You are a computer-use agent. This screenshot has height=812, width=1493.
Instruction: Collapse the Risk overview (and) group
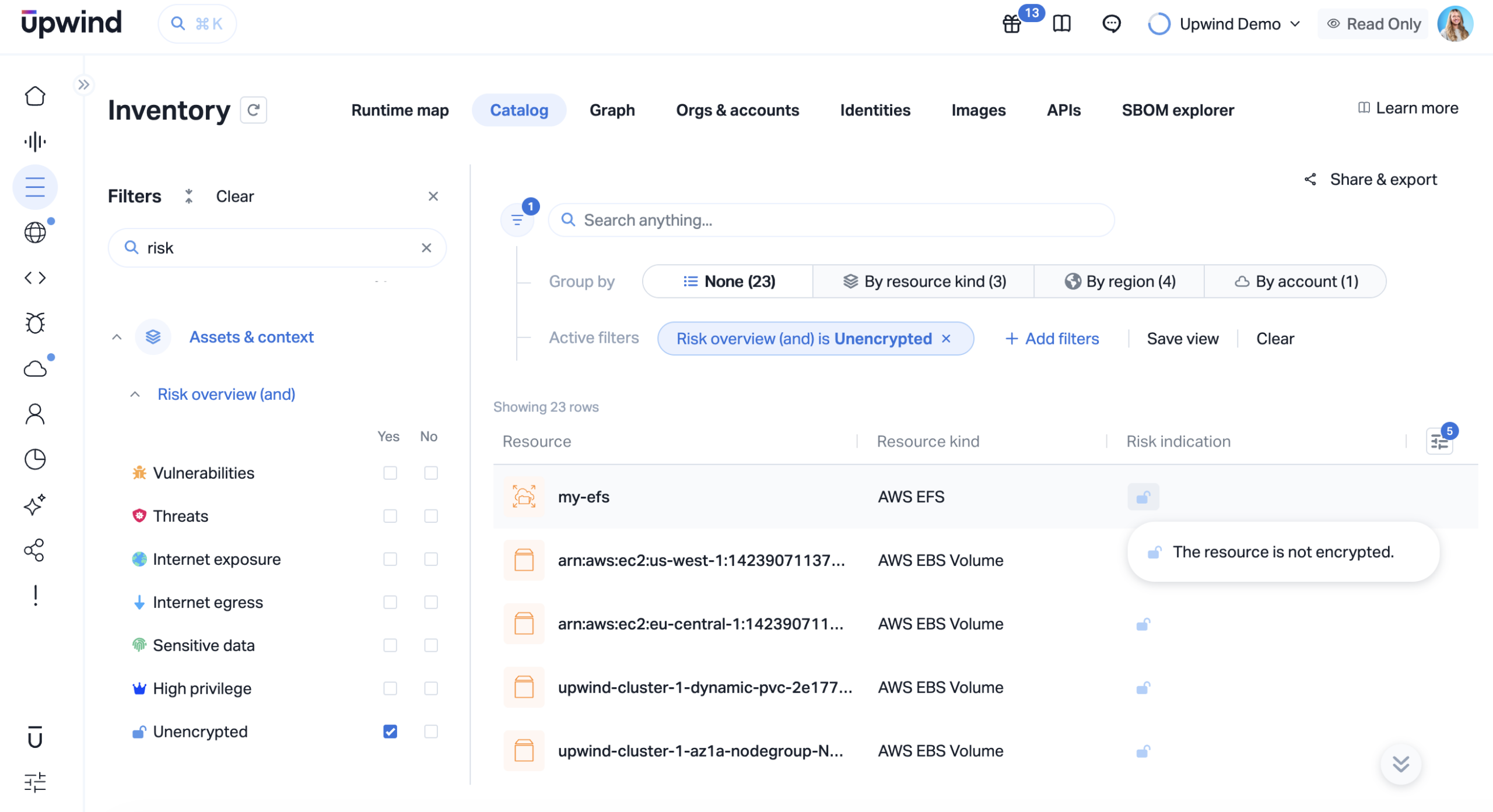tap(135, 394)
